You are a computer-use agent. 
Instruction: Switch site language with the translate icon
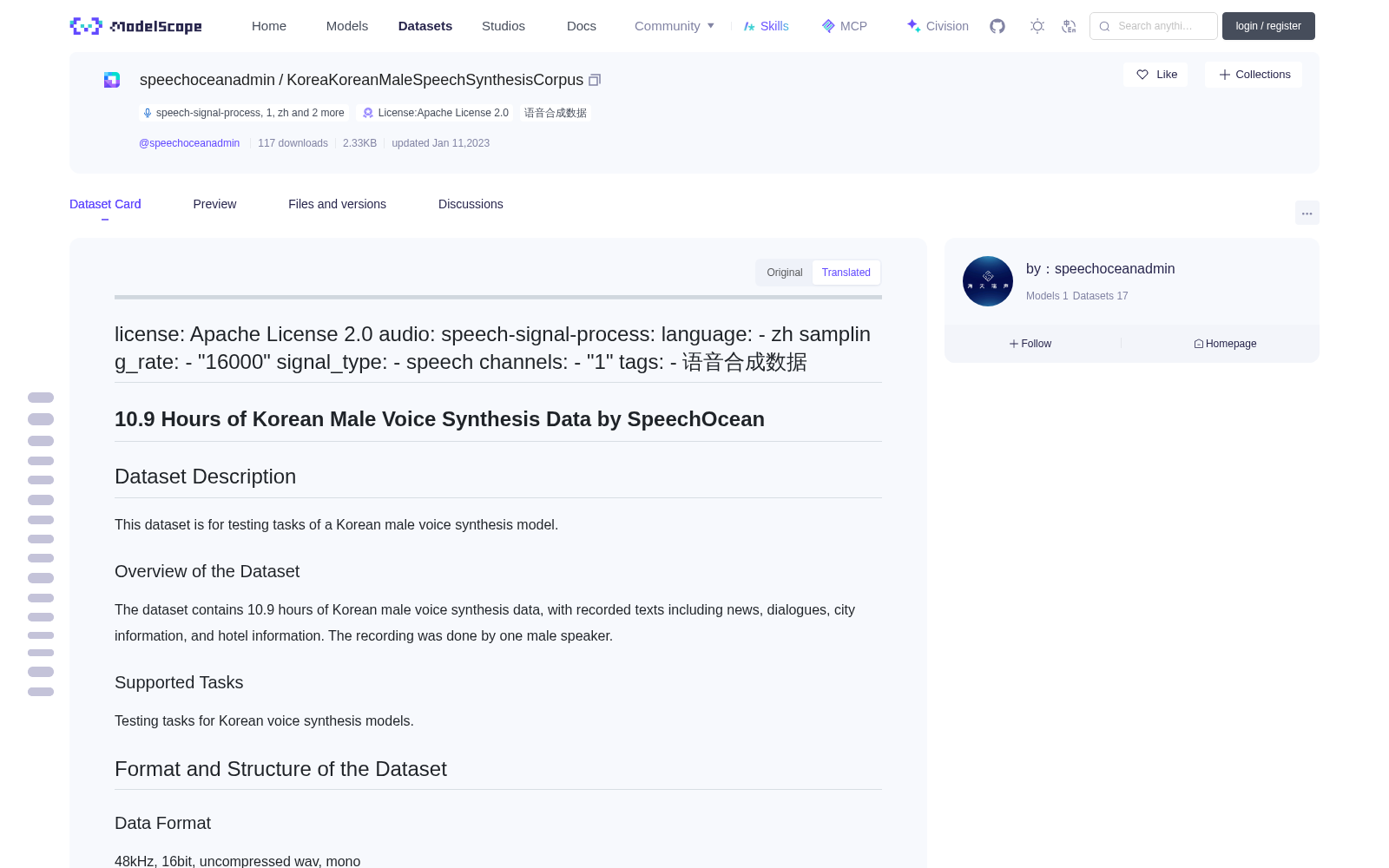(1070, 26)
